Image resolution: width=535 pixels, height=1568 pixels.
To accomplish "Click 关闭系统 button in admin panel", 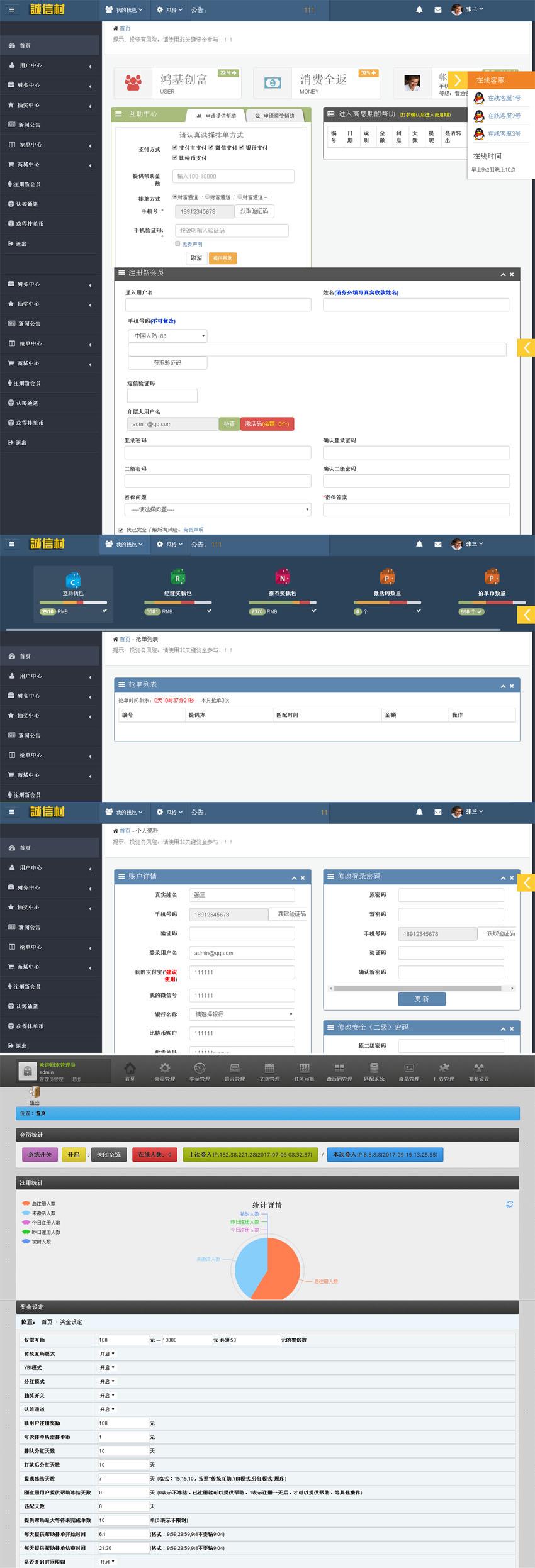I will (109, 1154).
